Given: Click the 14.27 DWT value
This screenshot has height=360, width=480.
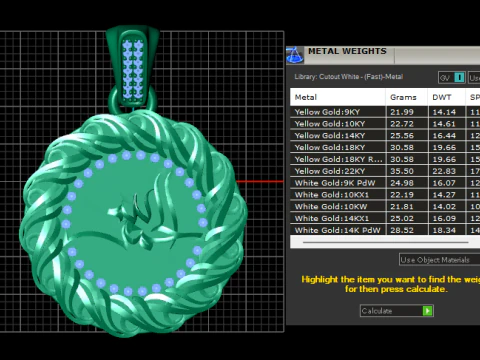Looking at the screenshot, I should (x=444, y=195).
